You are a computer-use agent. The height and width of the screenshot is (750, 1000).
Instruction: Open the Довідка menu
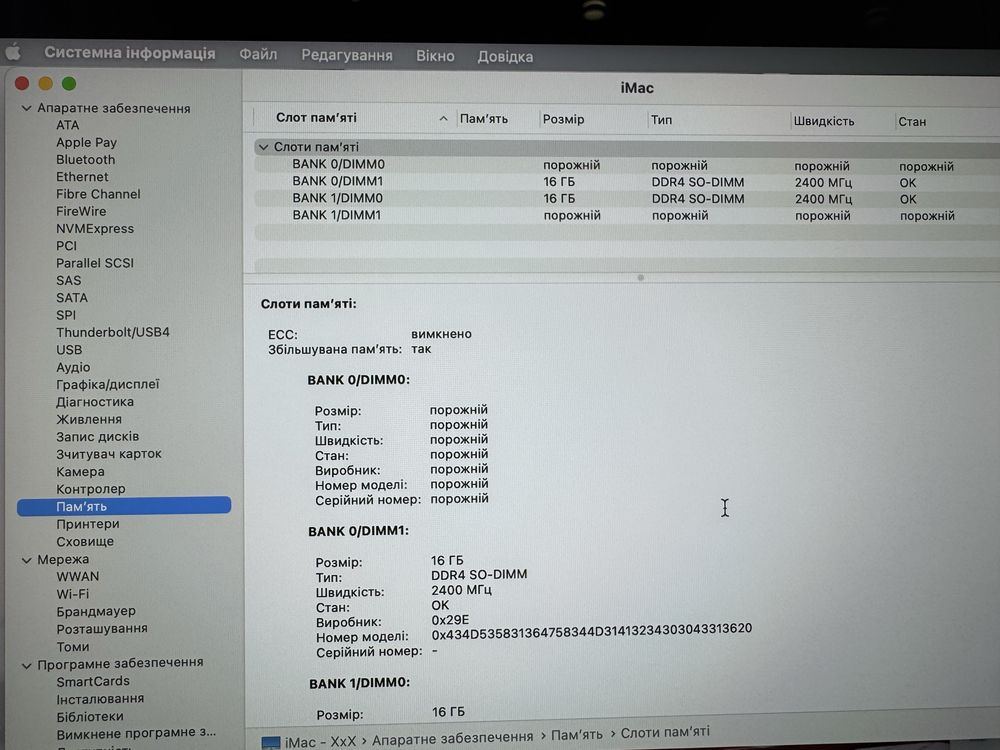point(505,57)
